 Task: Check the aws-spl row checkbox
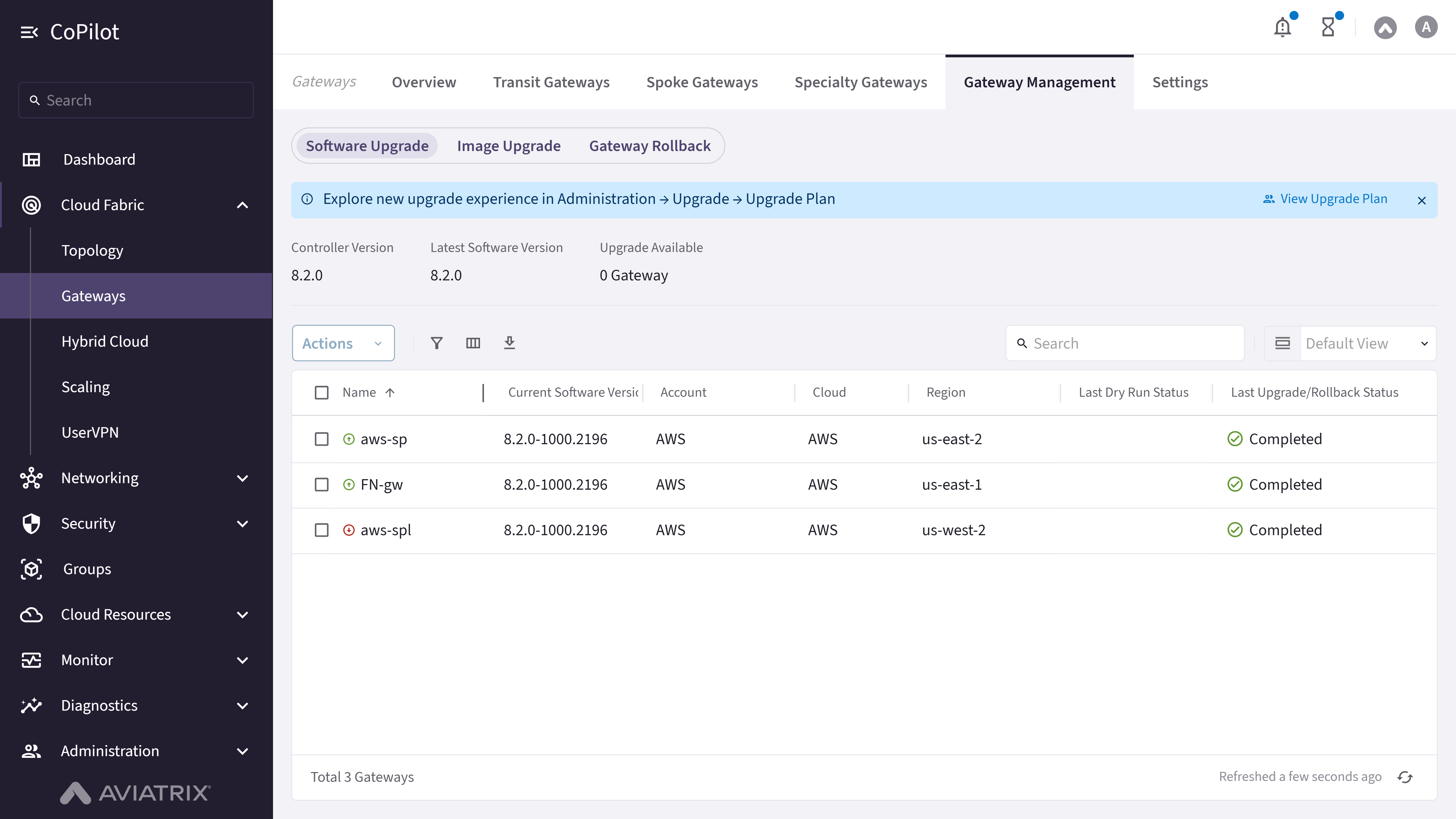coord(322,530)
